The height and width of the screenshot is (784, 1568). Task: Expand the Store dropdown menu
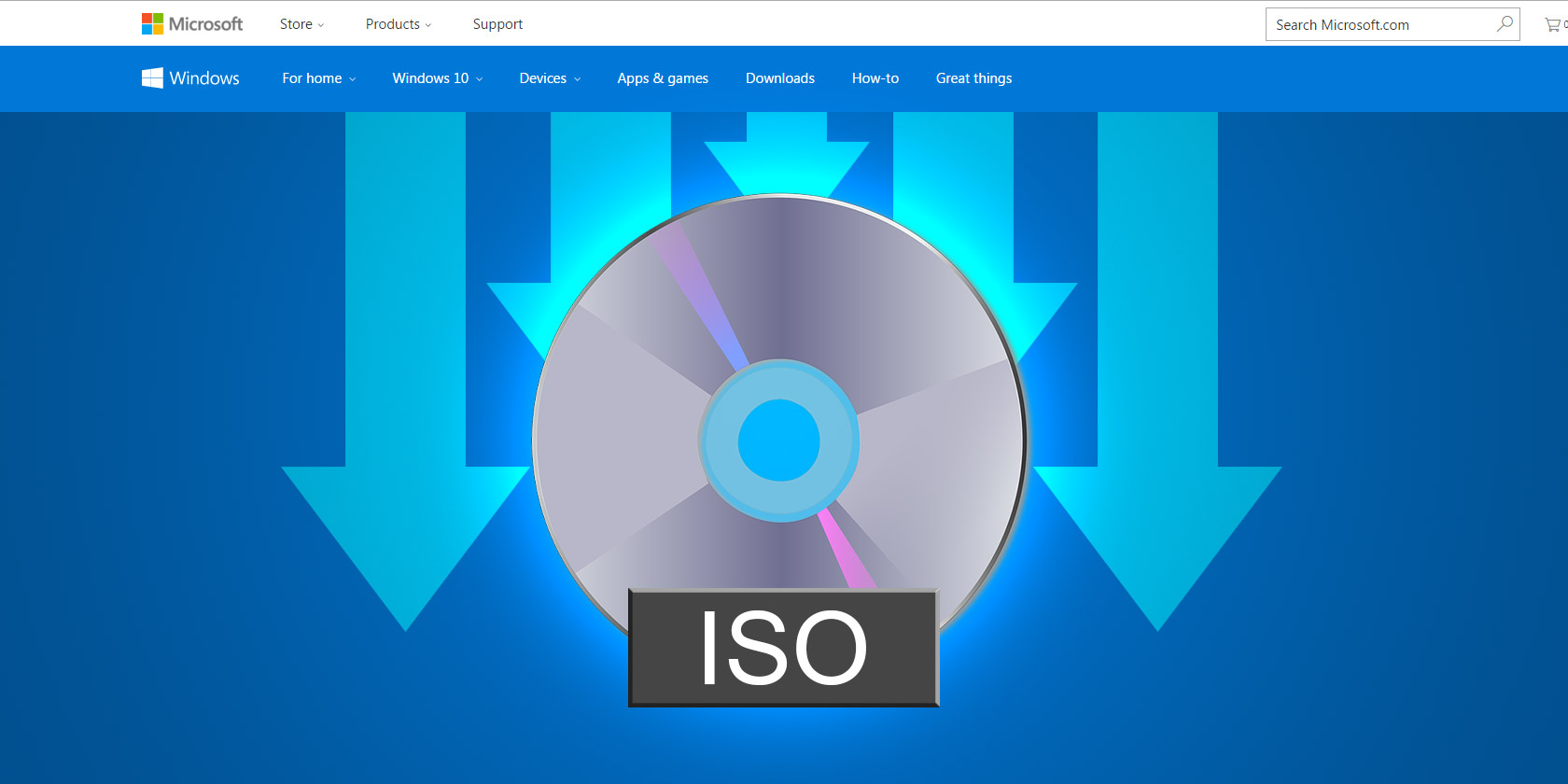tap(301, 24)
